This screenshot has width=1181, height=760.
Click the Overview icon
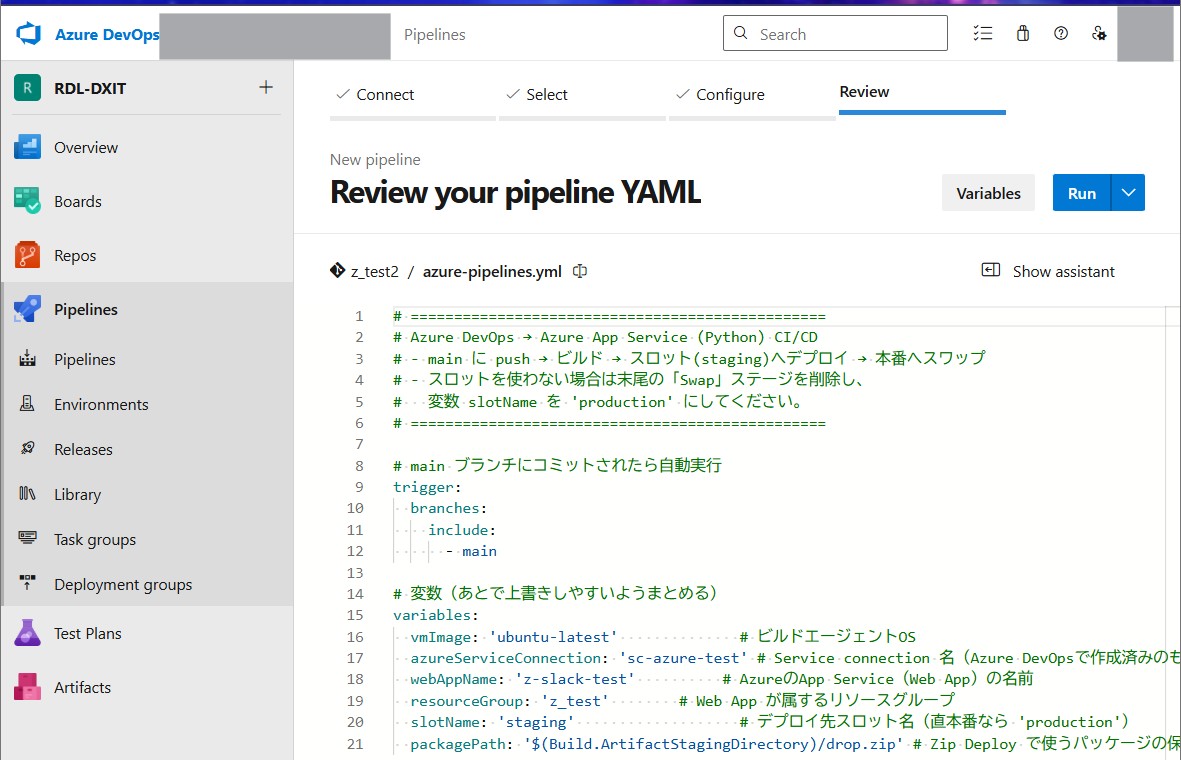click(28, 147)
